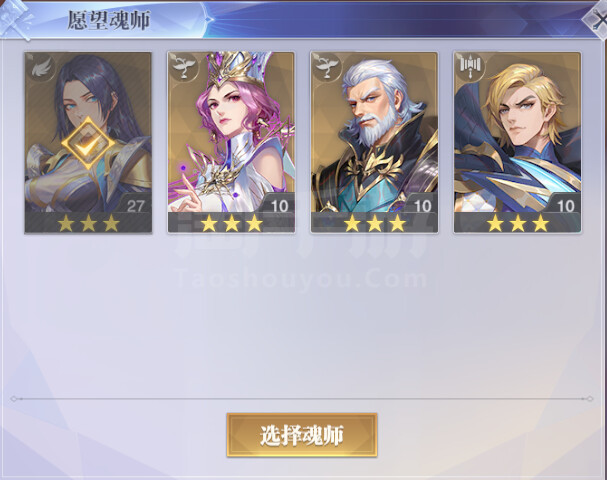Click the wing class icon on dark-haired card
The image size is (607, 480).
click(x=42, y=68)
